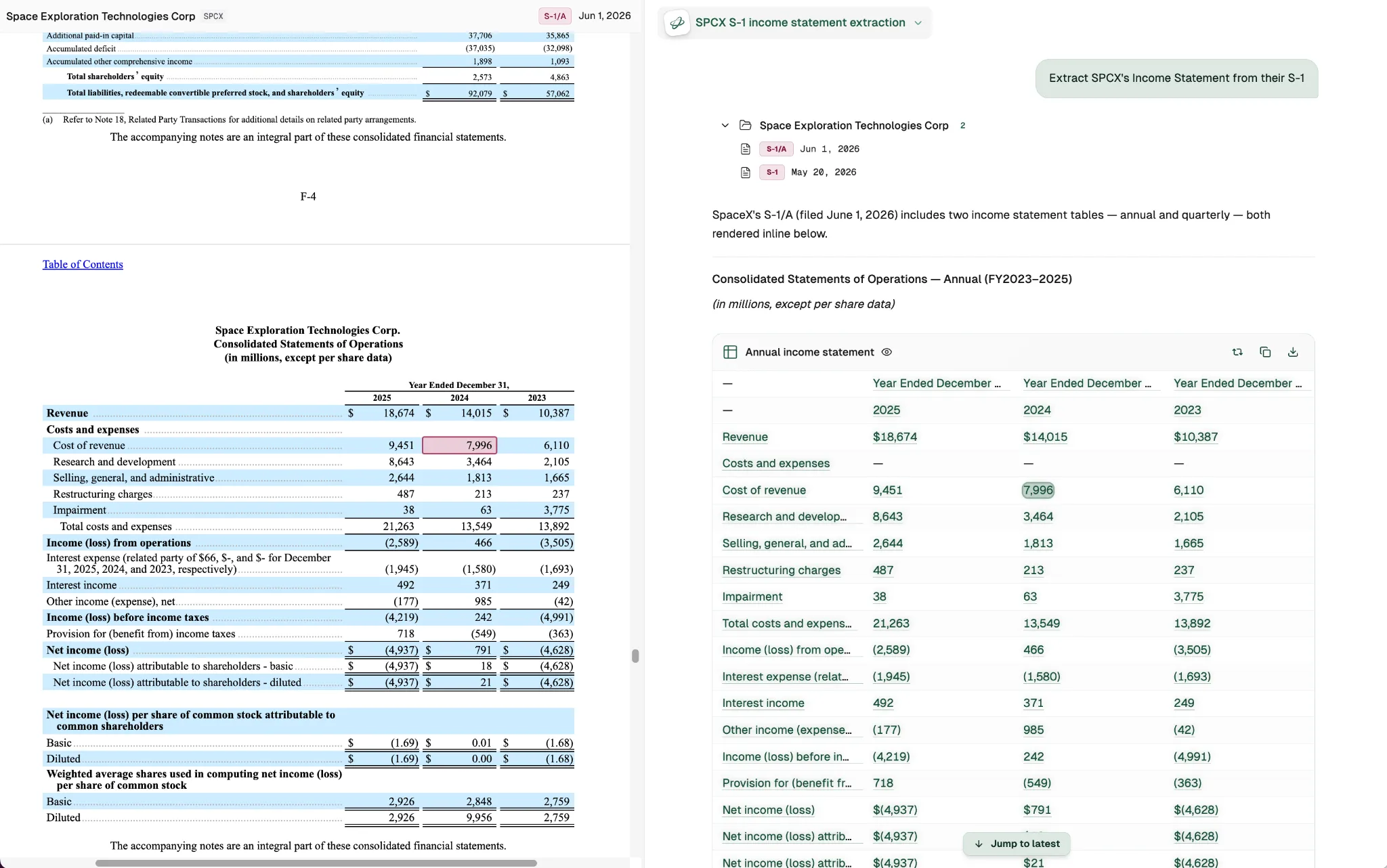1387x868 pixels.
Task: Click the $18,674 revenue value in the extracted table
Action: click(895, 437)
